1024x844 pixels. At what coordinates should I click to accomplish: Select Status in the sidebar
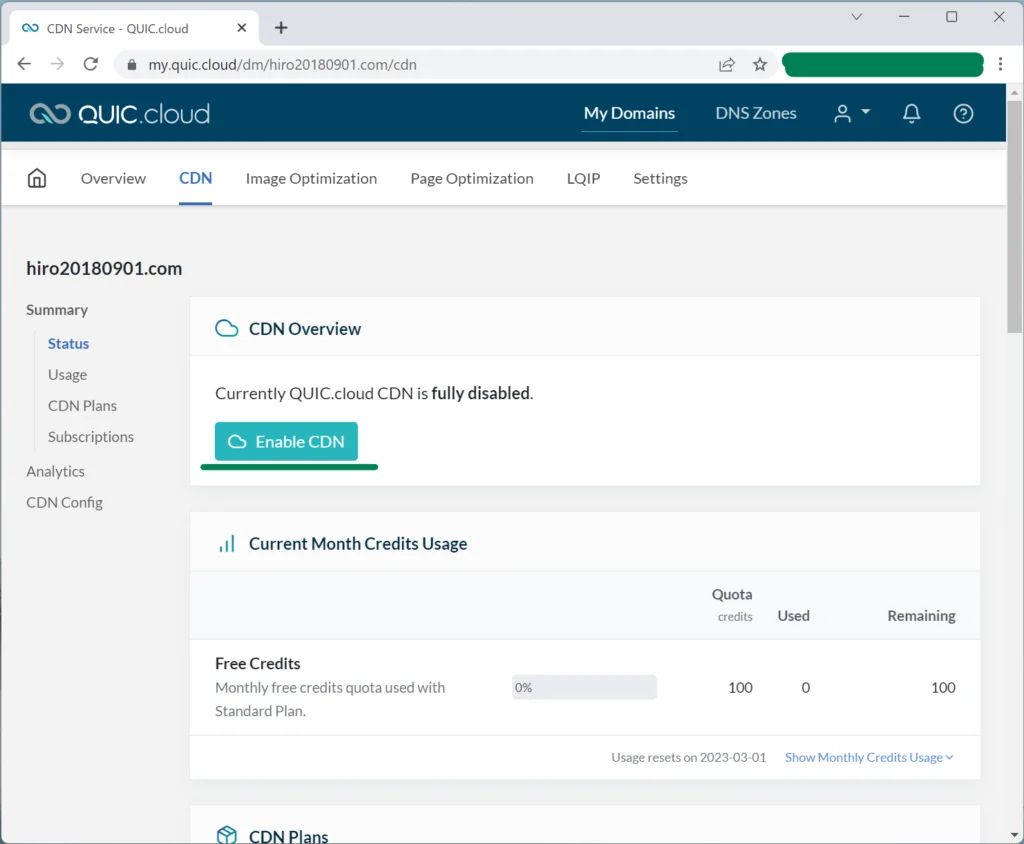pyautogui.click(x=68, y=344)
